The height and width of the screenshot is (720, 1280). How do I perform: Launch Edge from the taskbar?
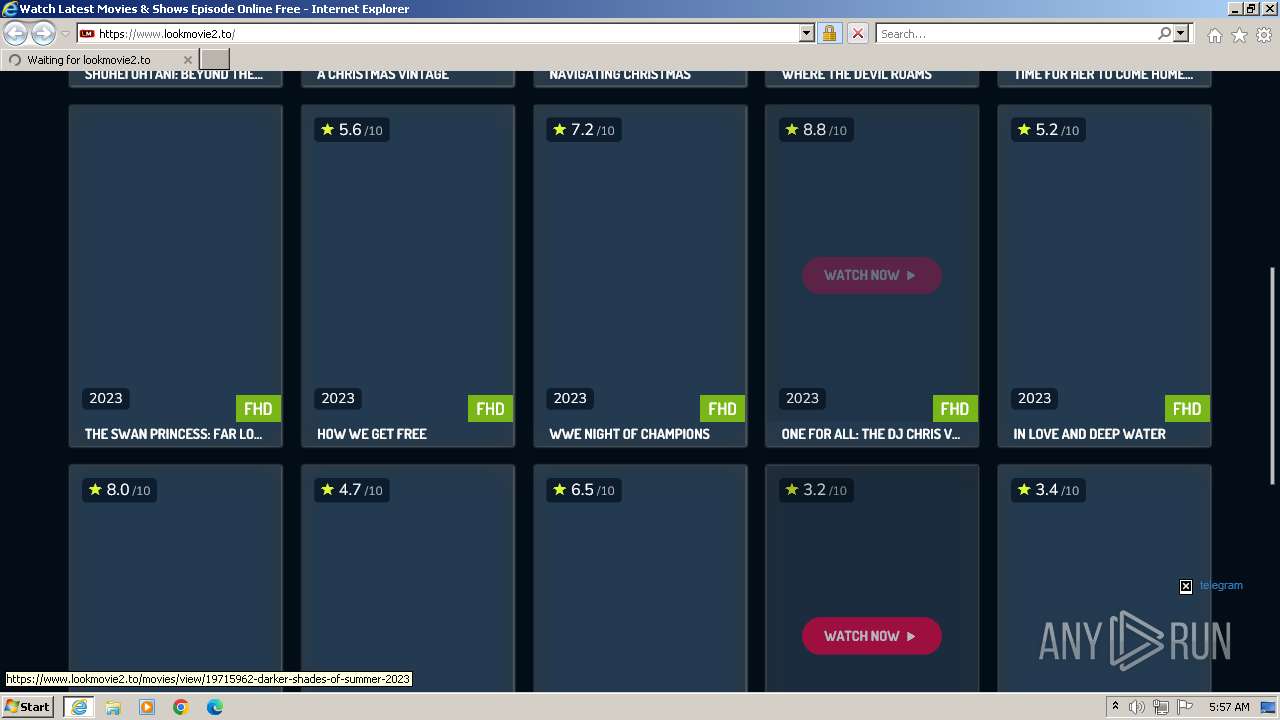(215, 707)
